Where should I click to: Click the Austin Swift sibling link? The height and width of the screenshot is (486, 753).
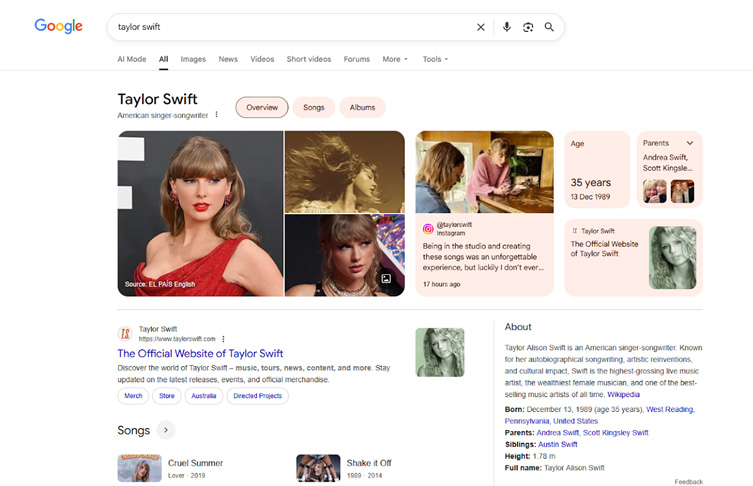click(557, 444)
